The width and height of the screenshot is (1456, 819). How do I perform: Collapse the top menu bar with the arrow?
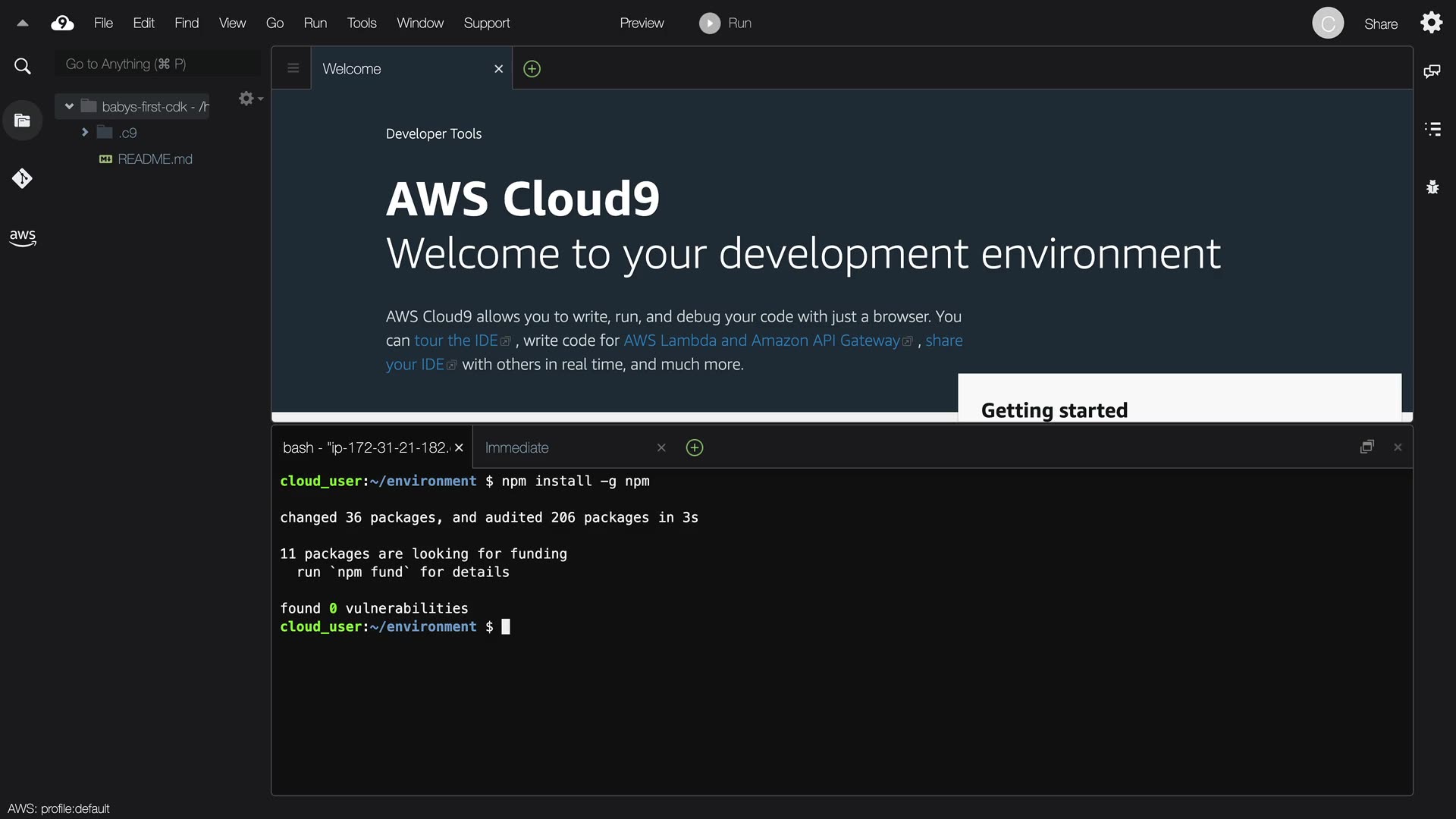coord(23,24)
